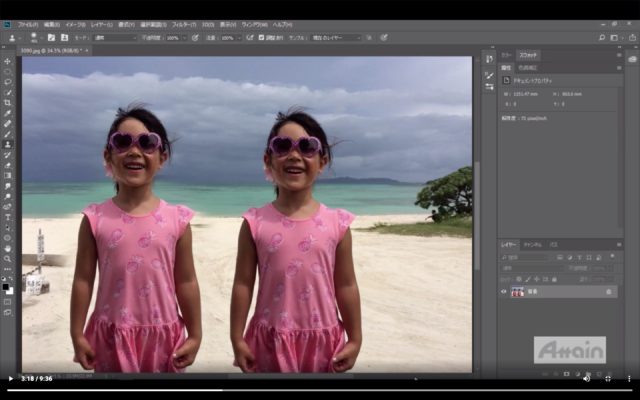
Task: Open video player more options
Action: coord(629,379)
